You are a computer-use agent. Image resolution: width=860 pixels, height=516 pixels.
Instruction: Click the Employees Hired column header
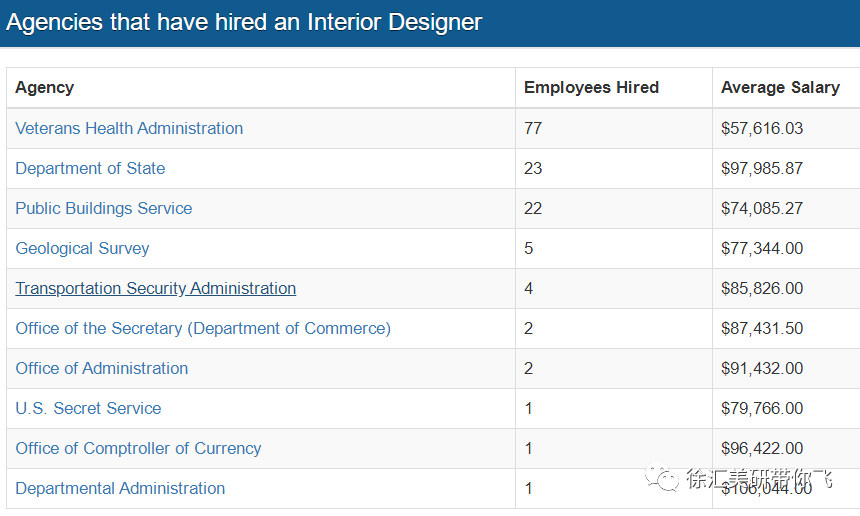591,88
